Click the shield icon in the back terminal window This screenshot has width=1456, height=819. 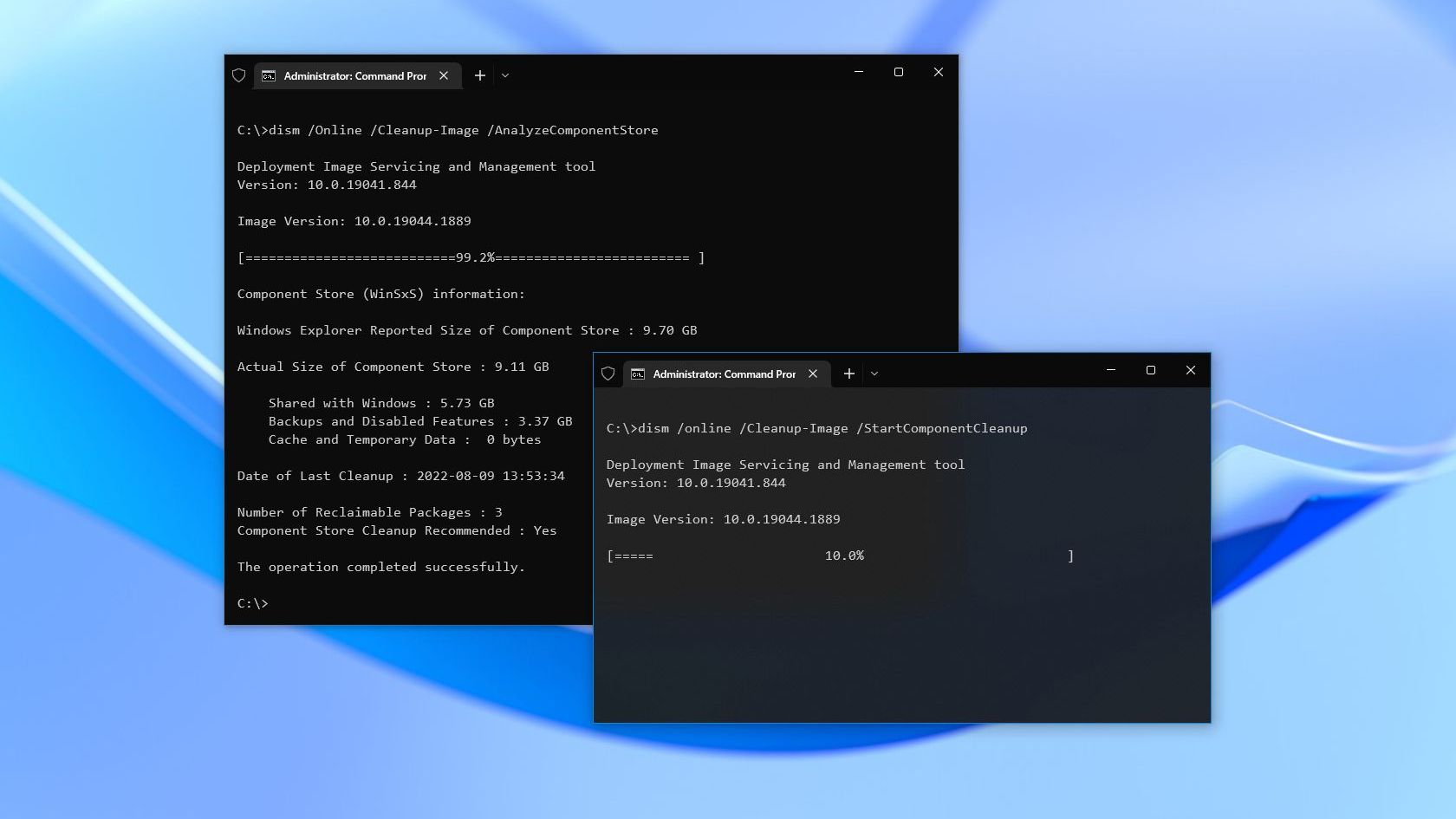pyautogui.click(x=239, y=75)
